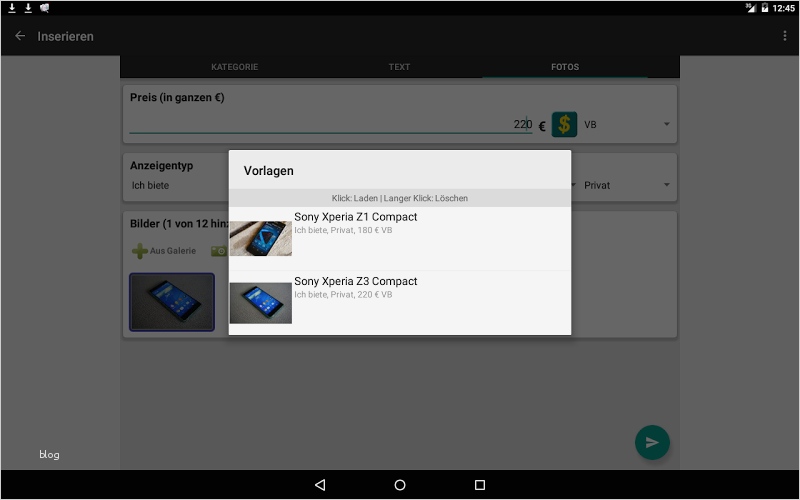Add picture via green plus icon
The width and height of the screenshot is (800, 500).
[139, 251]
